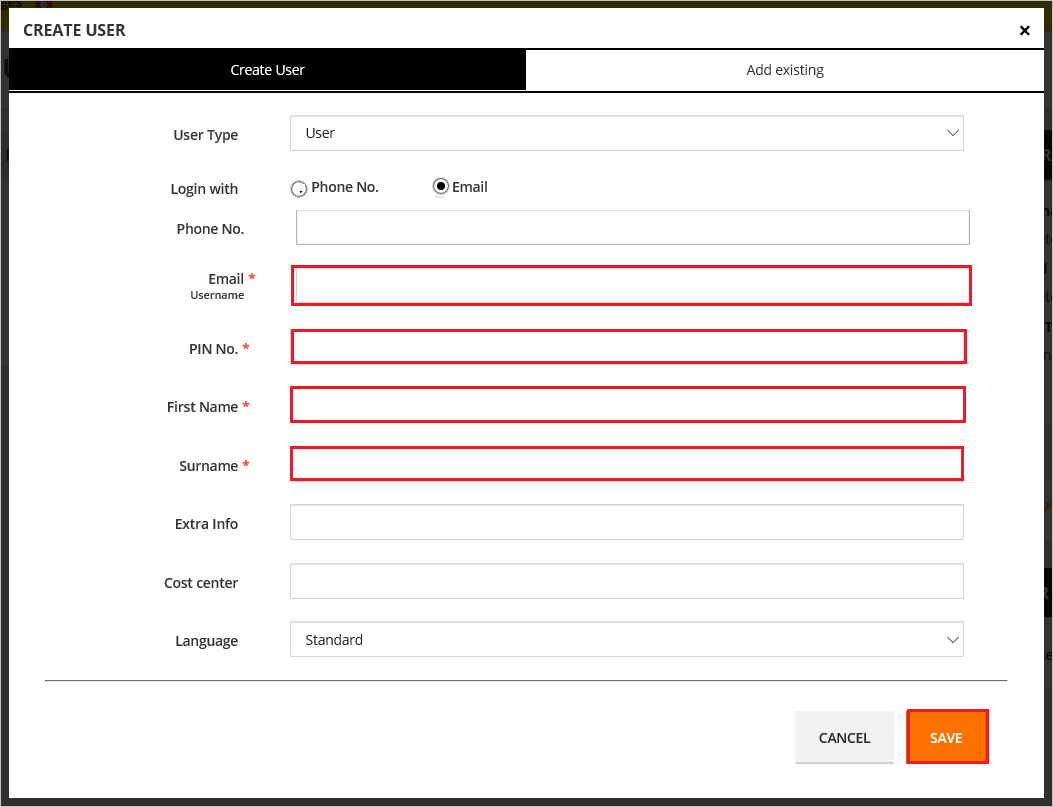Click the User Type dropdown chevron

click(x=951, y=132)
